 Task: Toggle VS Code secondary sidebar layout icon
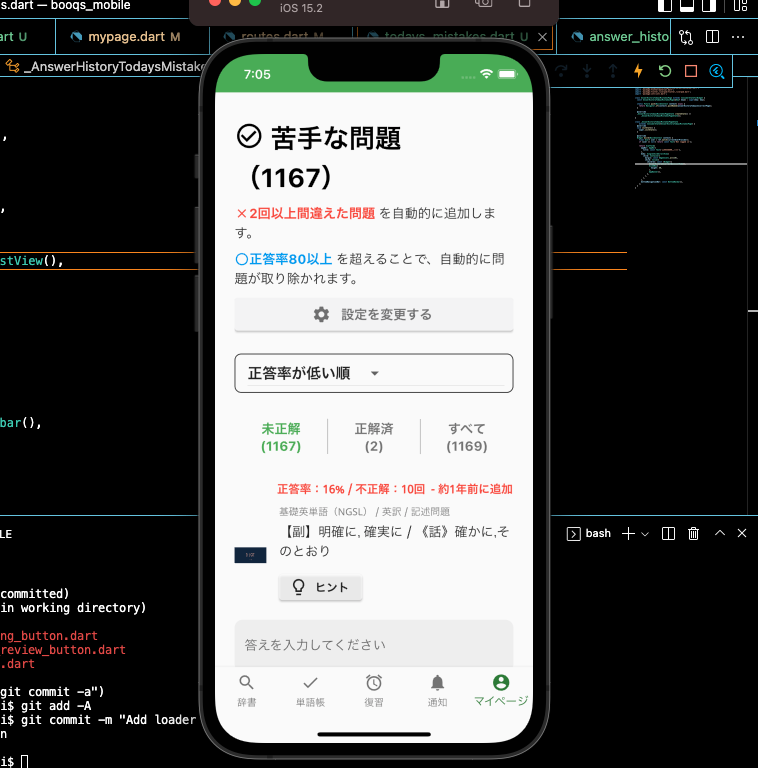(x=710, y=5)
